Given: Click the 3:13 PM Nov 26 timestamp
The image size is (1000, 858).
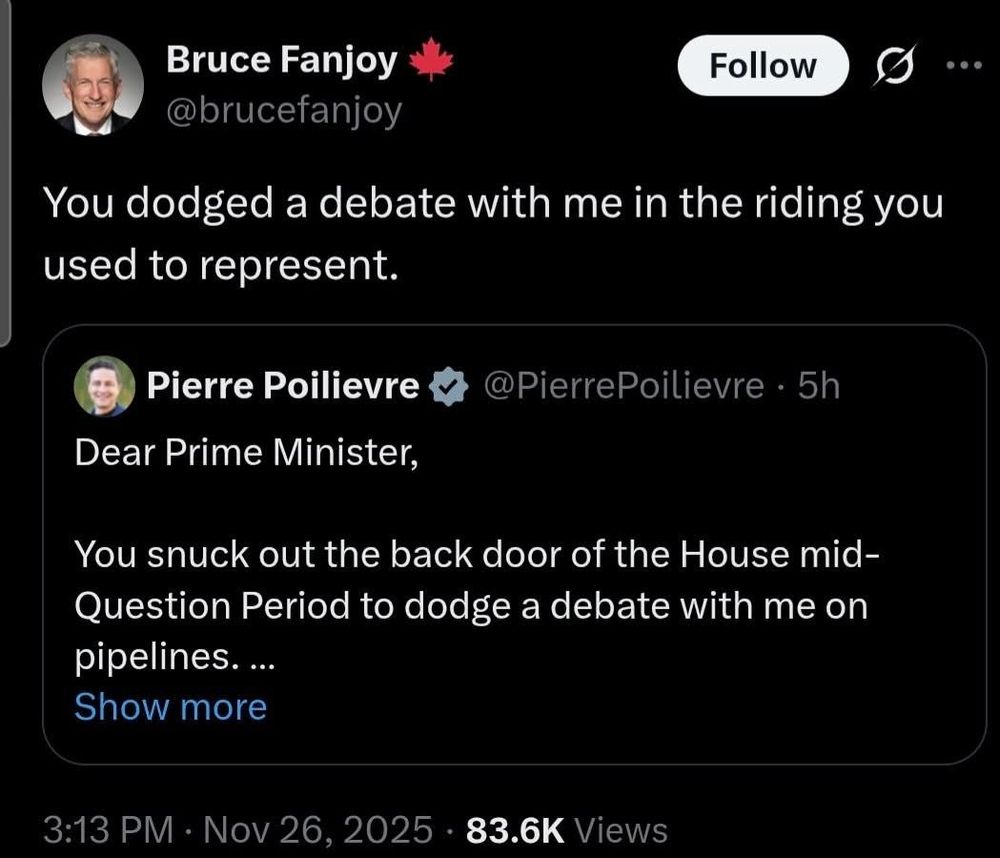Looking at the screenshot, I should (x=238, y=828).
